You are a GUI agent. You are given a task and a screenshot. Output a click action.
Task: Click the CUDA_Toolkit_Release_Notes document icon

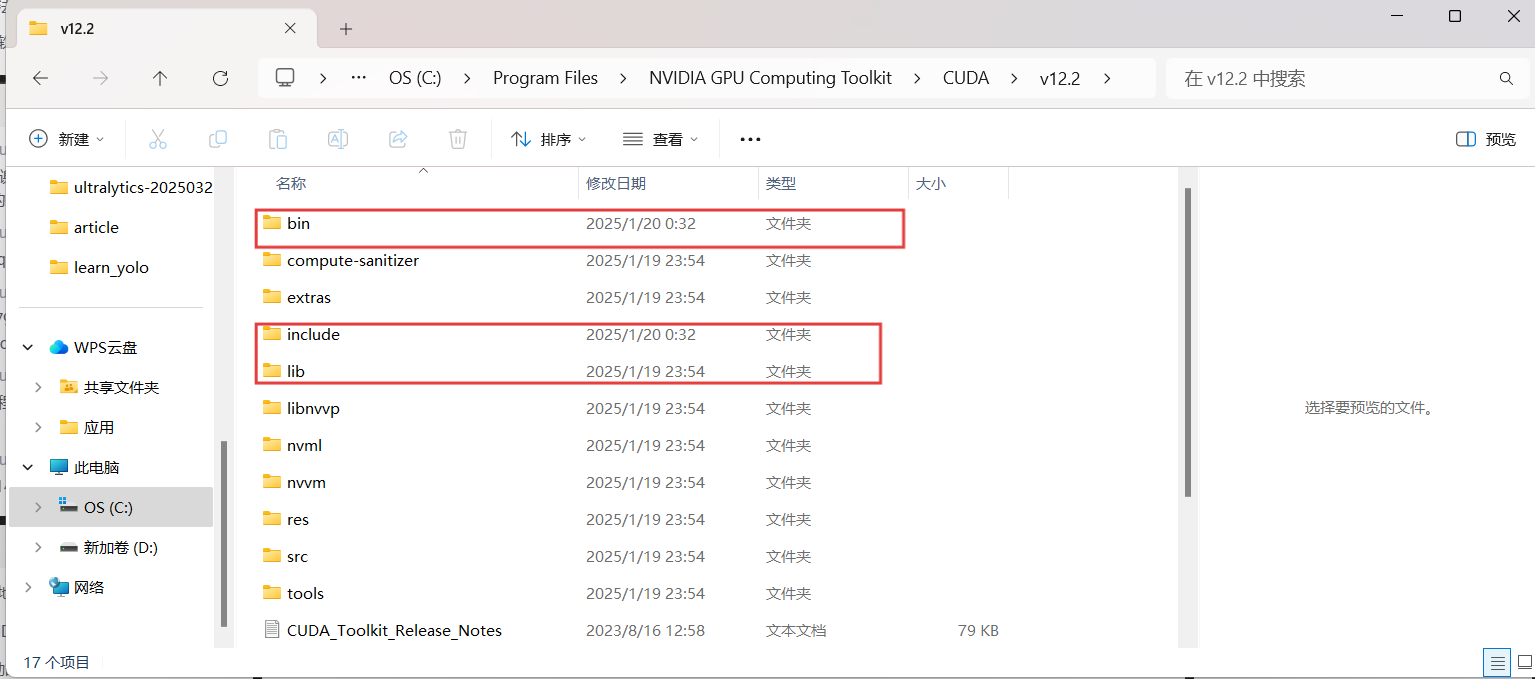click(272, 630)
